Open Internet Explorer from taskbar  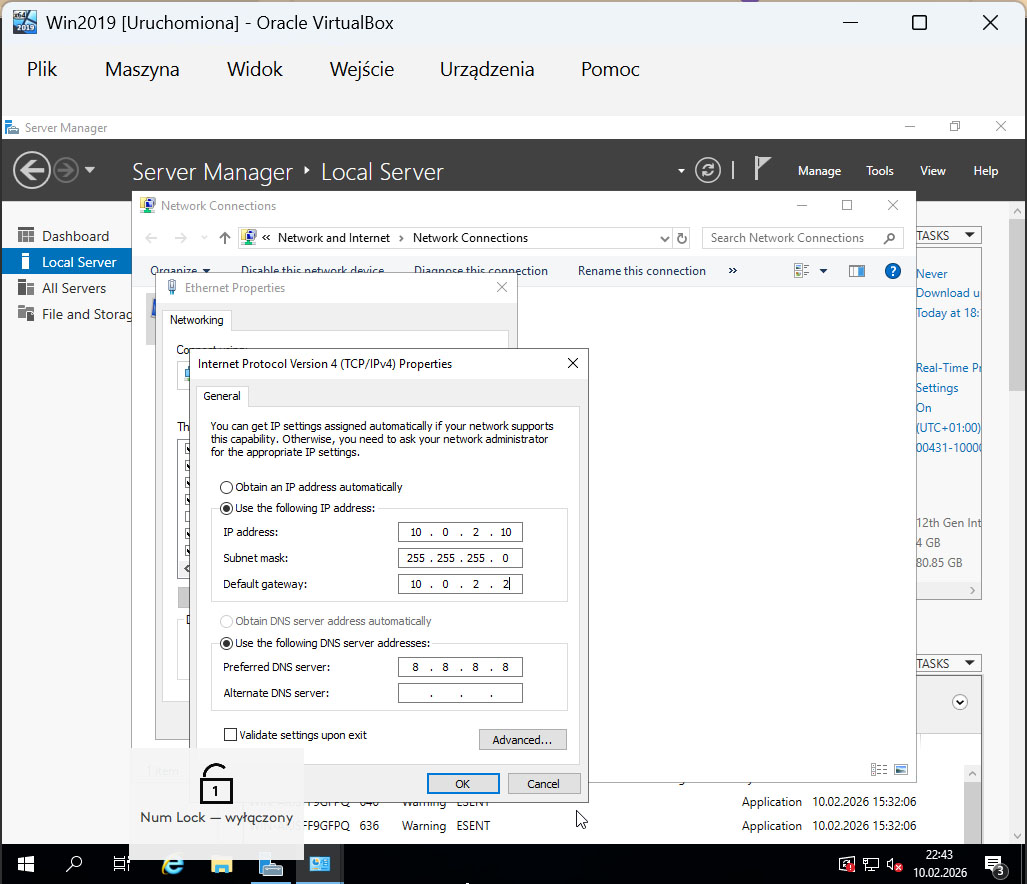click(x=174, y=864)
